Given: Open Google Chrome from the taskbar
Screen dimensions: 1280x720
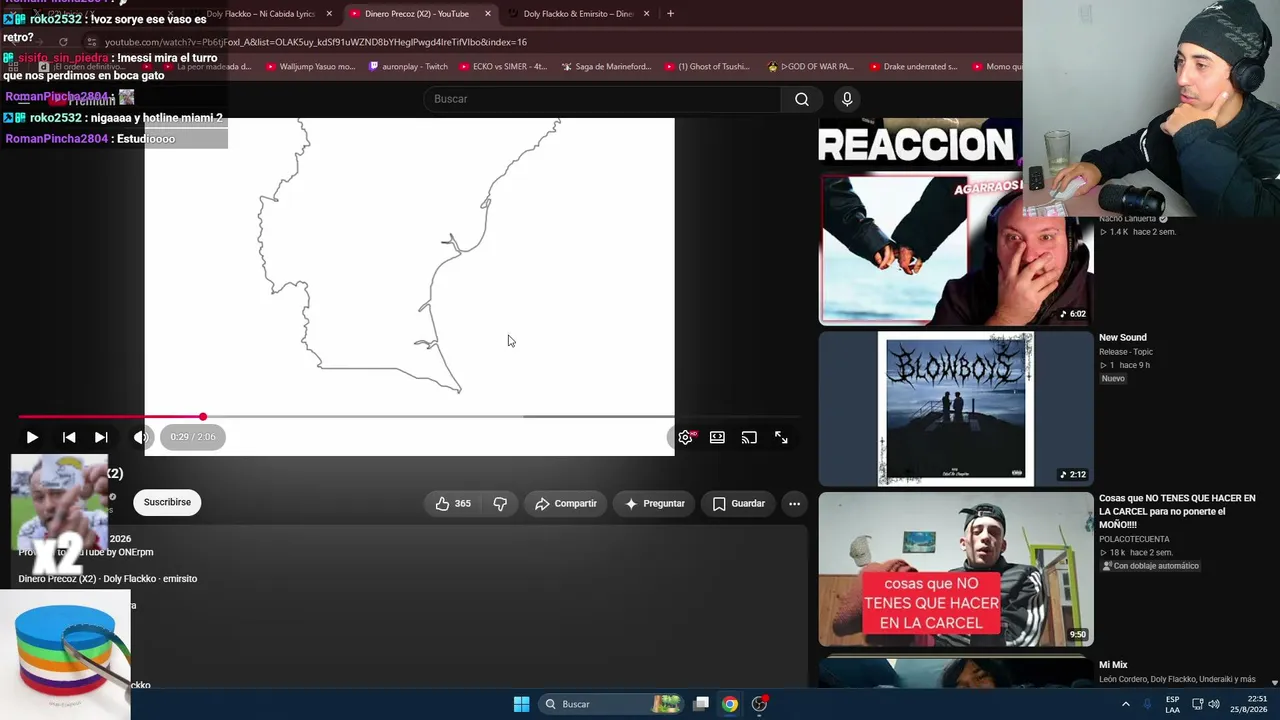Looking at the screenshot, I should click(x=730, y=704).
